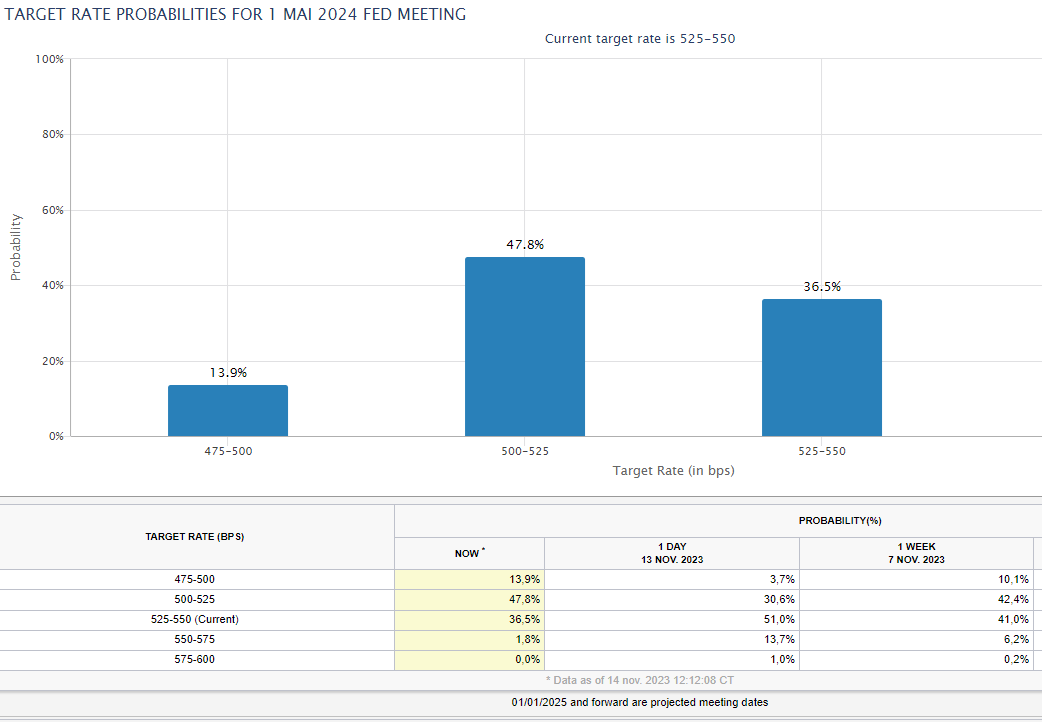Select the 47.8% data label above bar
The width and height of the screenshot is (1042, 722).
[525, 245]
